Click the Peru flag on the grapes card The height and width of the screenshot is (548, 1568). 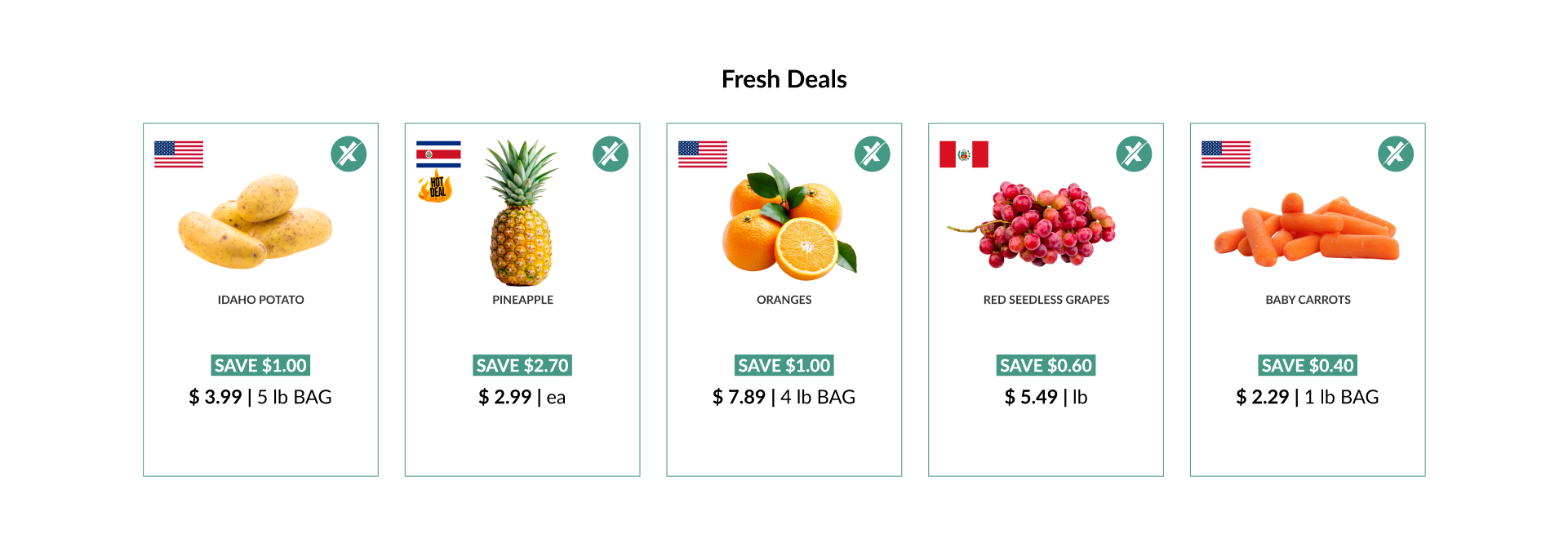pyautogui.click(x=964, y=154)
